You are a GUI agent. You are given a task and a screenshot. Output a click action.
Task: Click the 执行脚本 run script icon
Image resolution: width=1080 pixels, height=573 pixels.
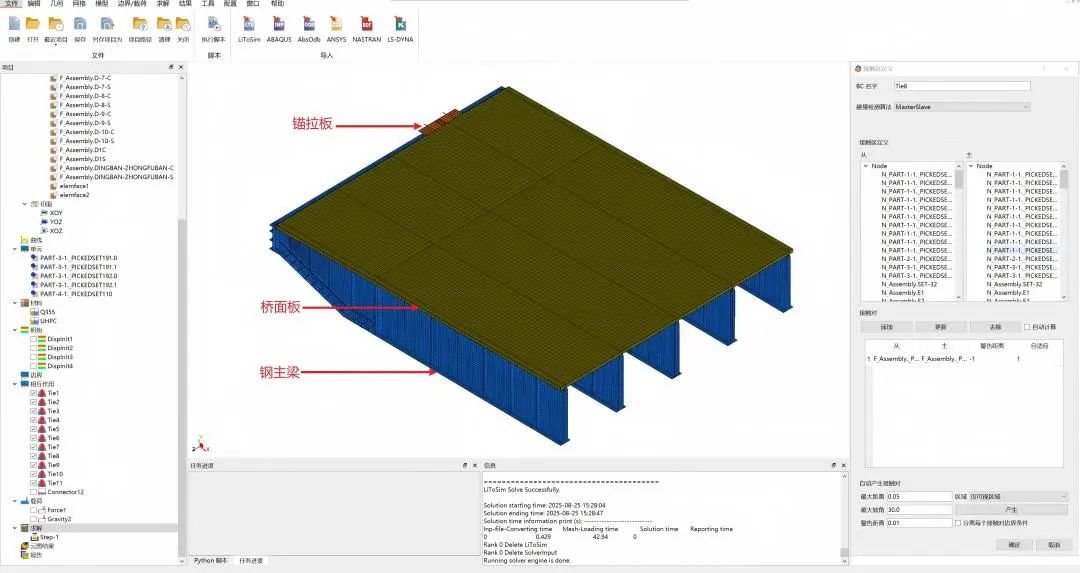pyautogui.click(x=214, y=24)
